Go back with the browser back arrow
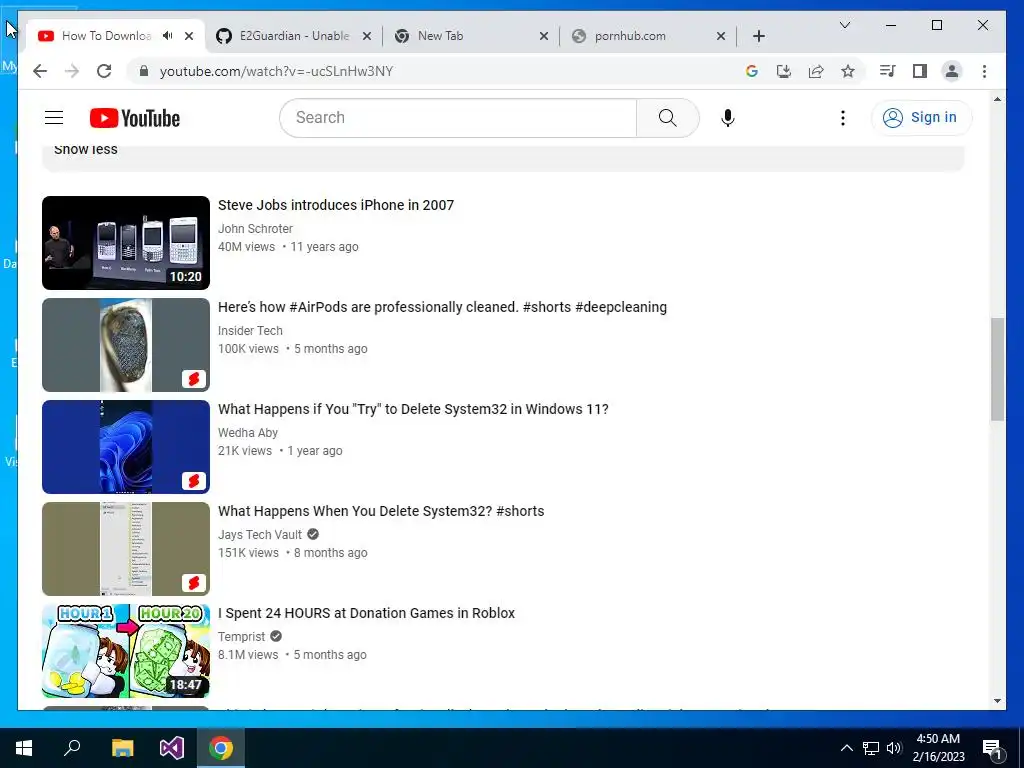Screen dimensions: 1024x768 click(x=40, y=71)
